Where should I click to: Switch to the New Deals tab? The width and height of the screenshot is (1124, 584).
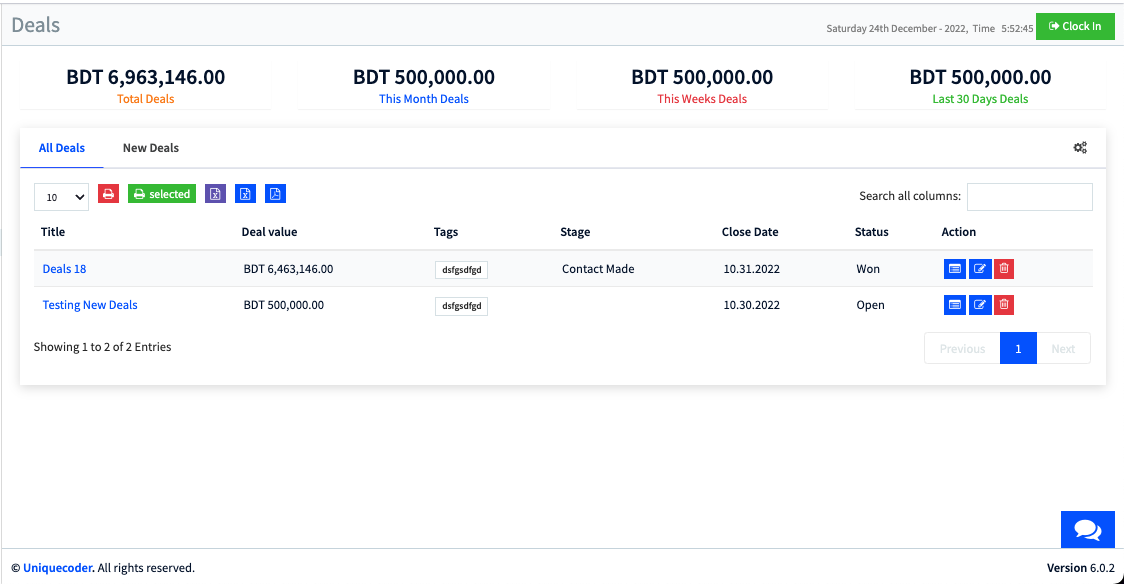point(151,148)
